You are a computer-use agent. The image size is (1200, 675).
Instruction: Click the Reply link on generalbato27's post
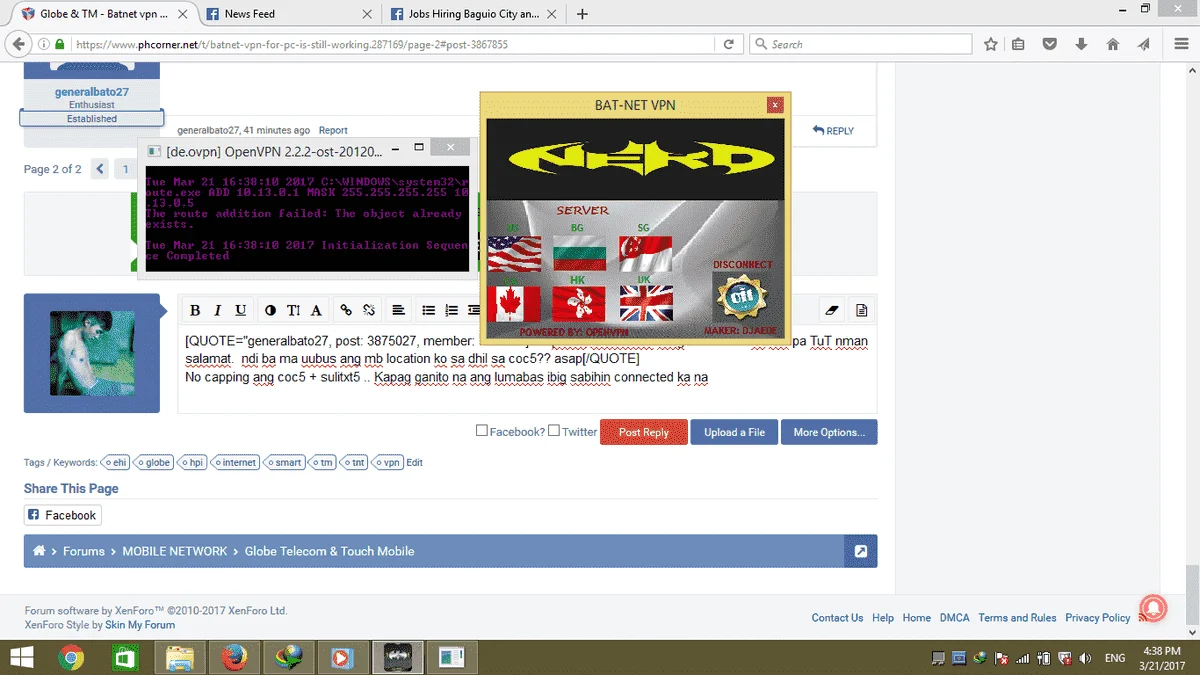click(833, 130)
